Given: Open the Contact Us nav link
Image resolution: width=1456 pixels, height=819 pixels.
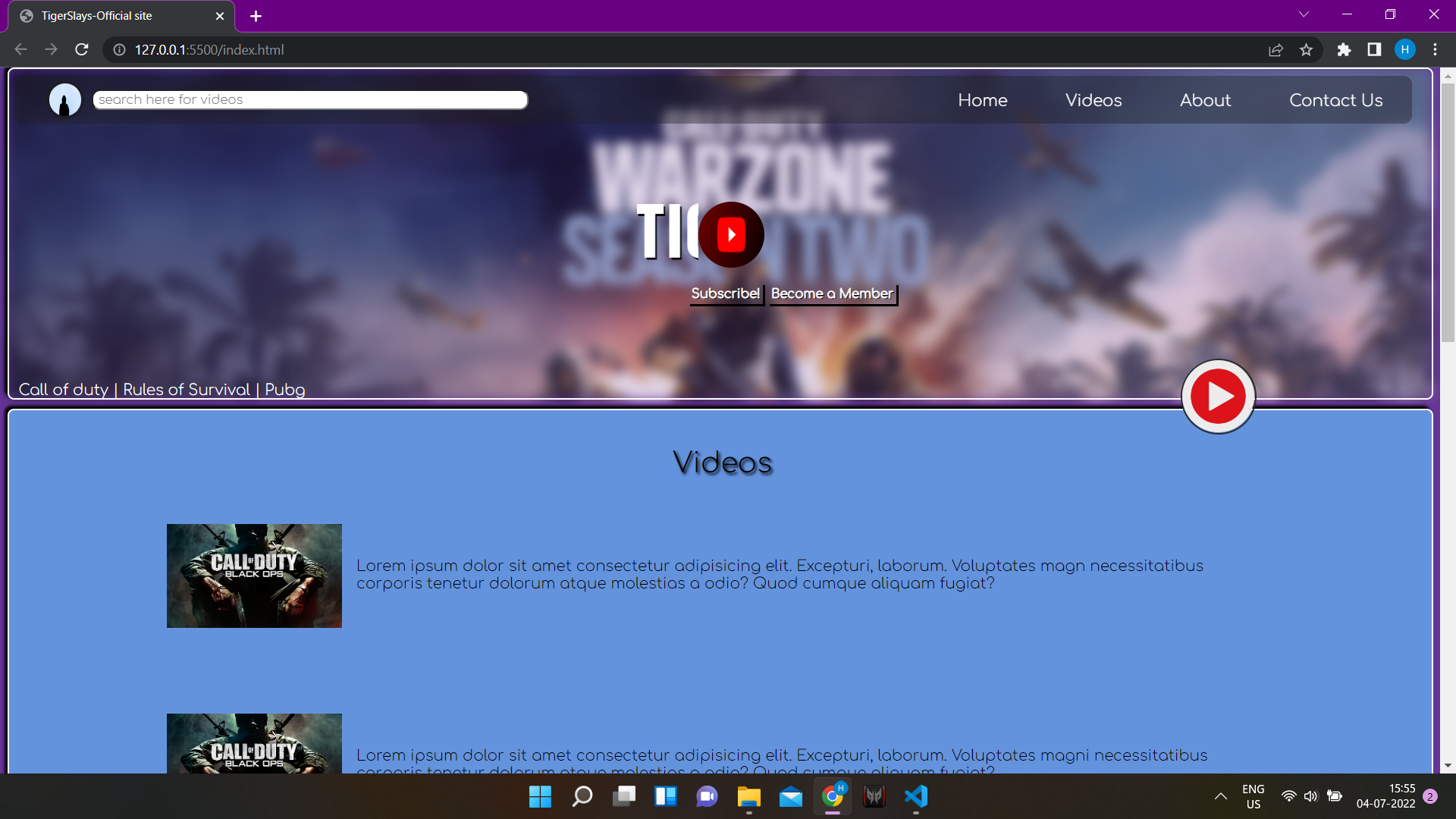Looking at the screenshot, I should point(1335,100).
